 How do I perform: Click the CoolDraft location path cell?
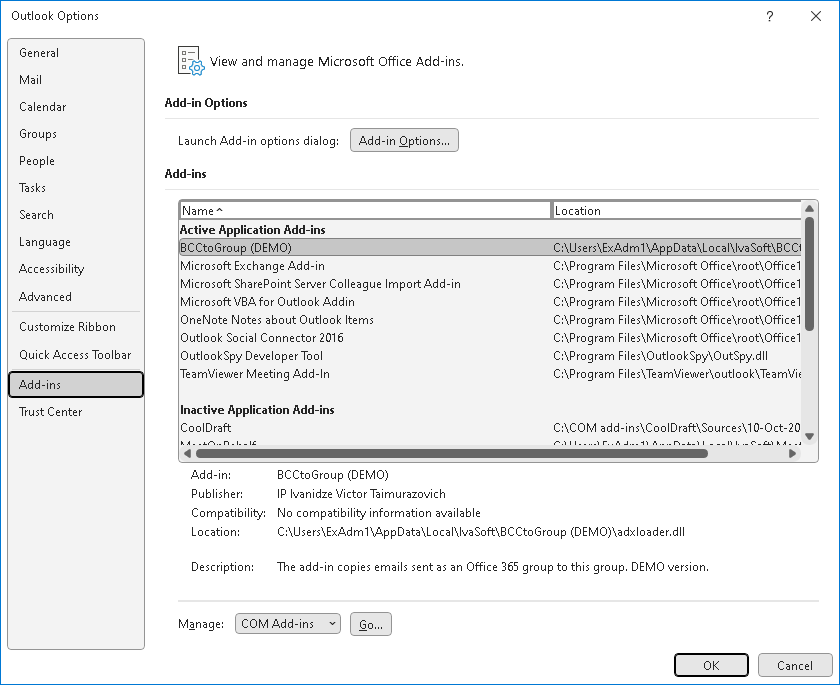coord(677,428)
